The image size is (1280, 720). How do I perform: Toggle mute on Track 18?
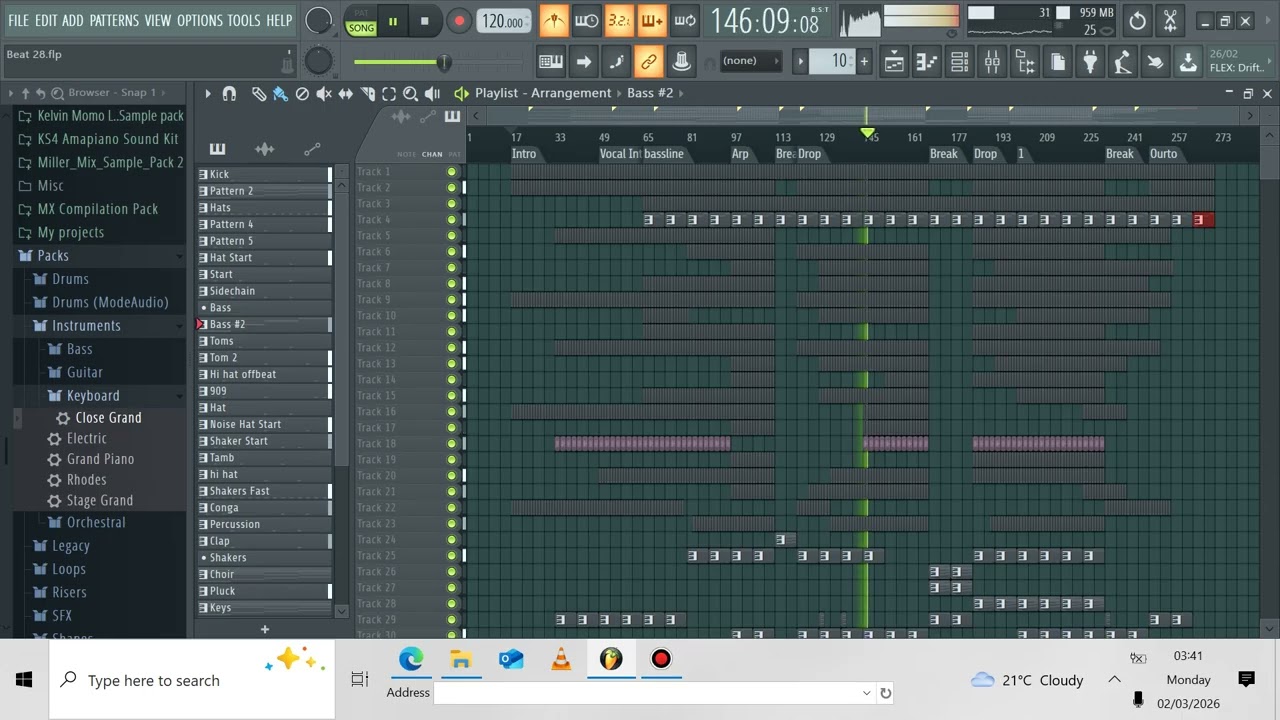pyautogui.click(x=451, y=444)
